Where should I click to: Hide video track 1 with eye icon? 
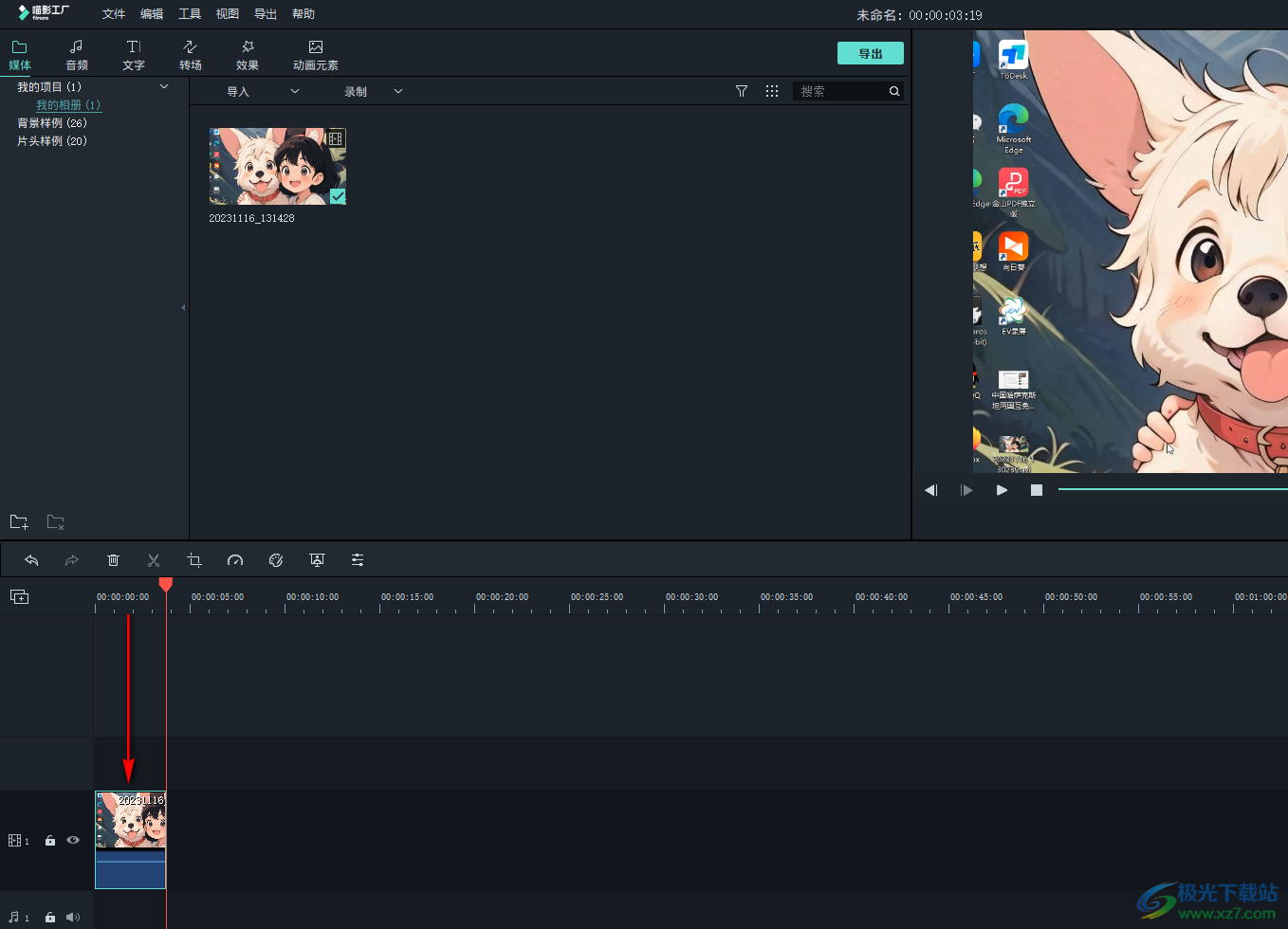73,840
